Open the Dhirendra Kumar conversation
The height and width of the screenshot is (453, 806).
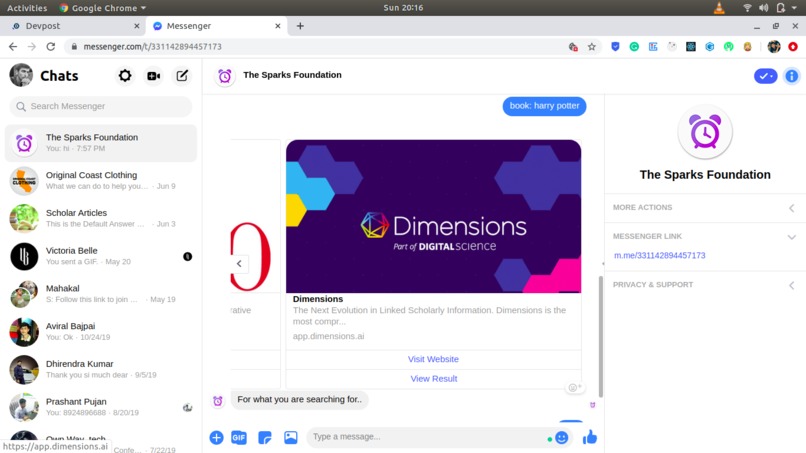tap(101, 370)
